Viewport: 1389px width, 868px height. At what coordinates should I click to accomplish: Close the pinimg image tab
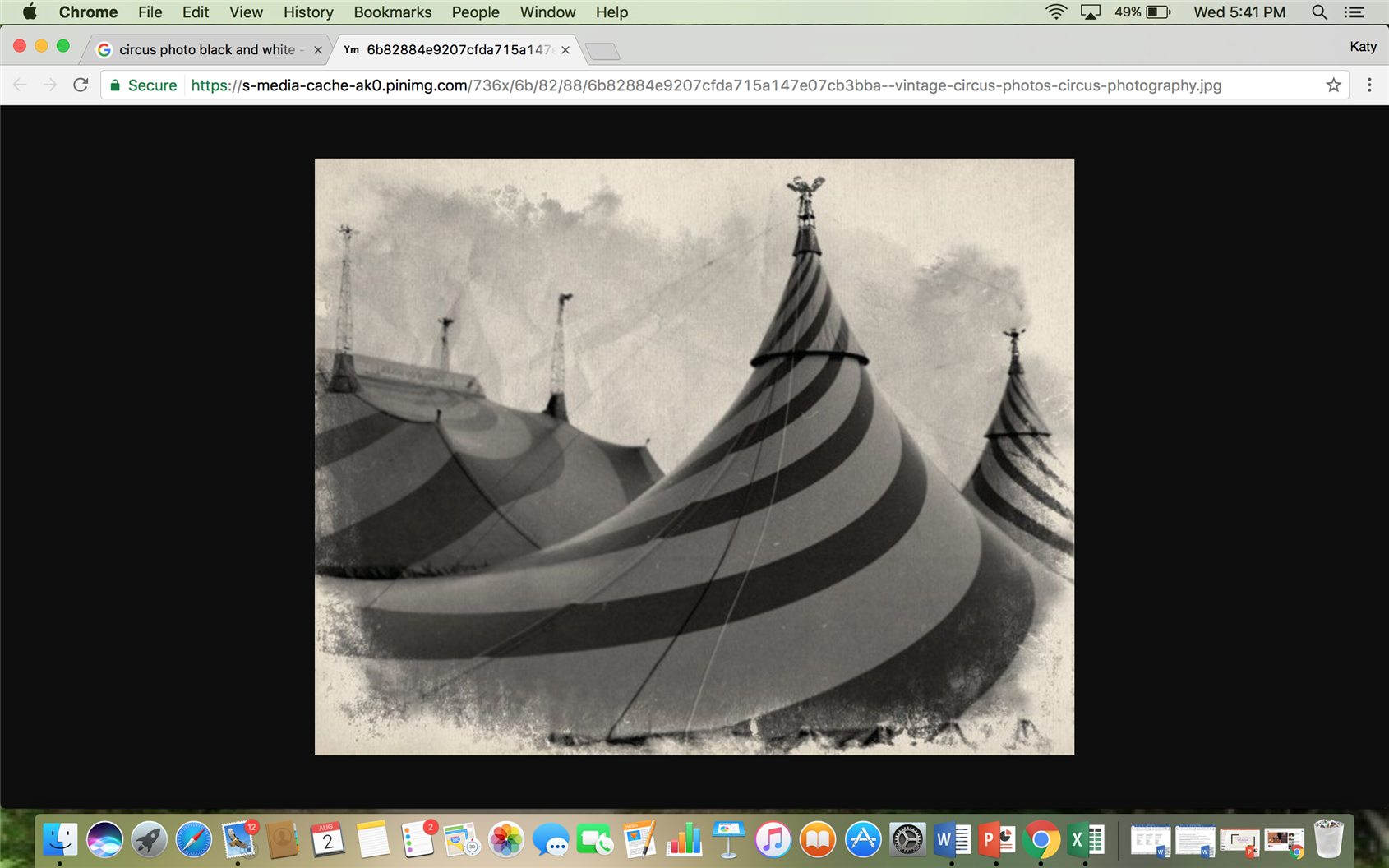click(565, 50)
